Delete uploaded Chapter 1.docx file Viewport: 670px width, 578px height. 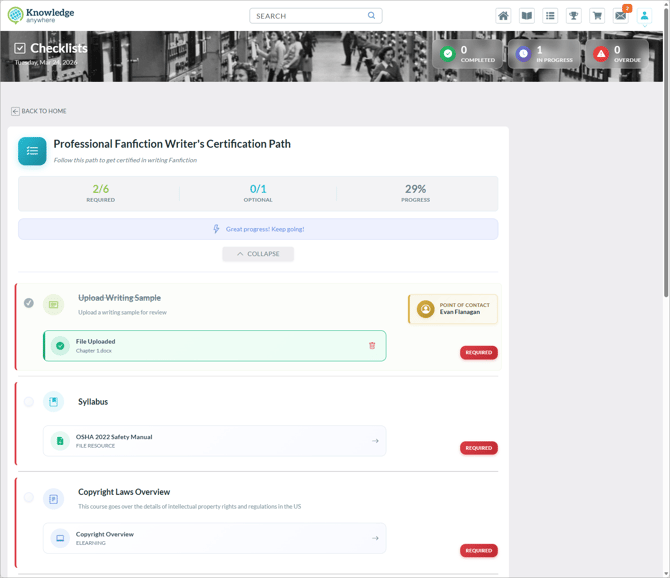point(372,346)
